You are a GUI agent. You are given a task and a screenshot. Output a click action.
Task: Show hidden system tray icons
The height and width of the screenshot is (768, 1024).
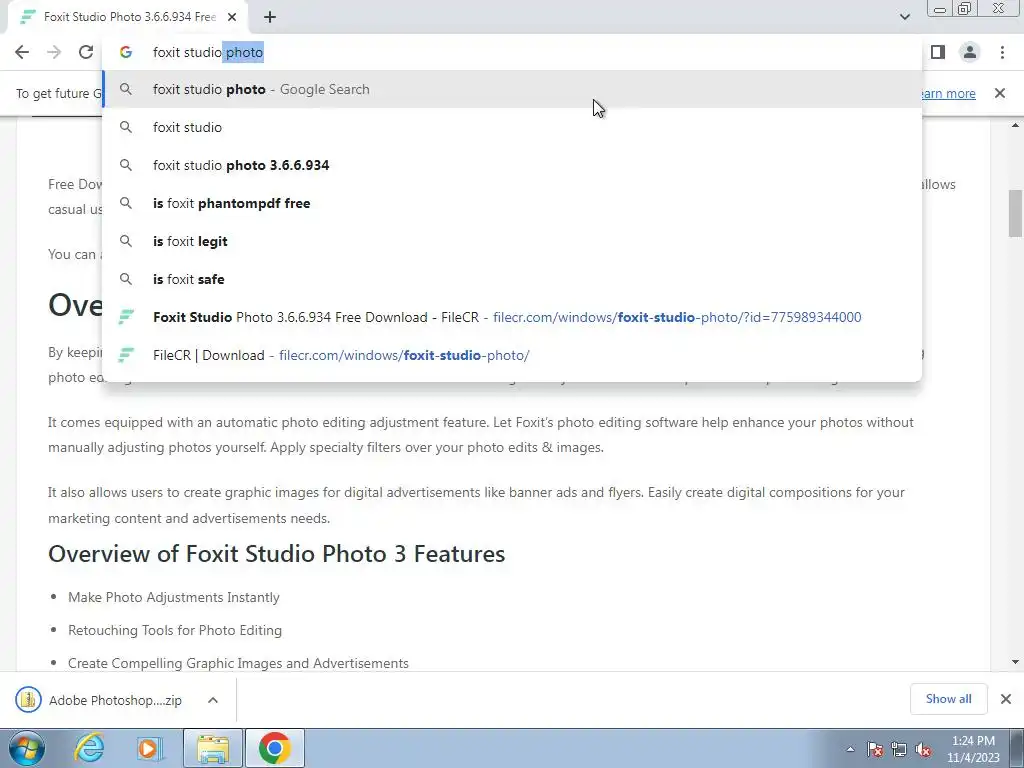tap(850, 749)
